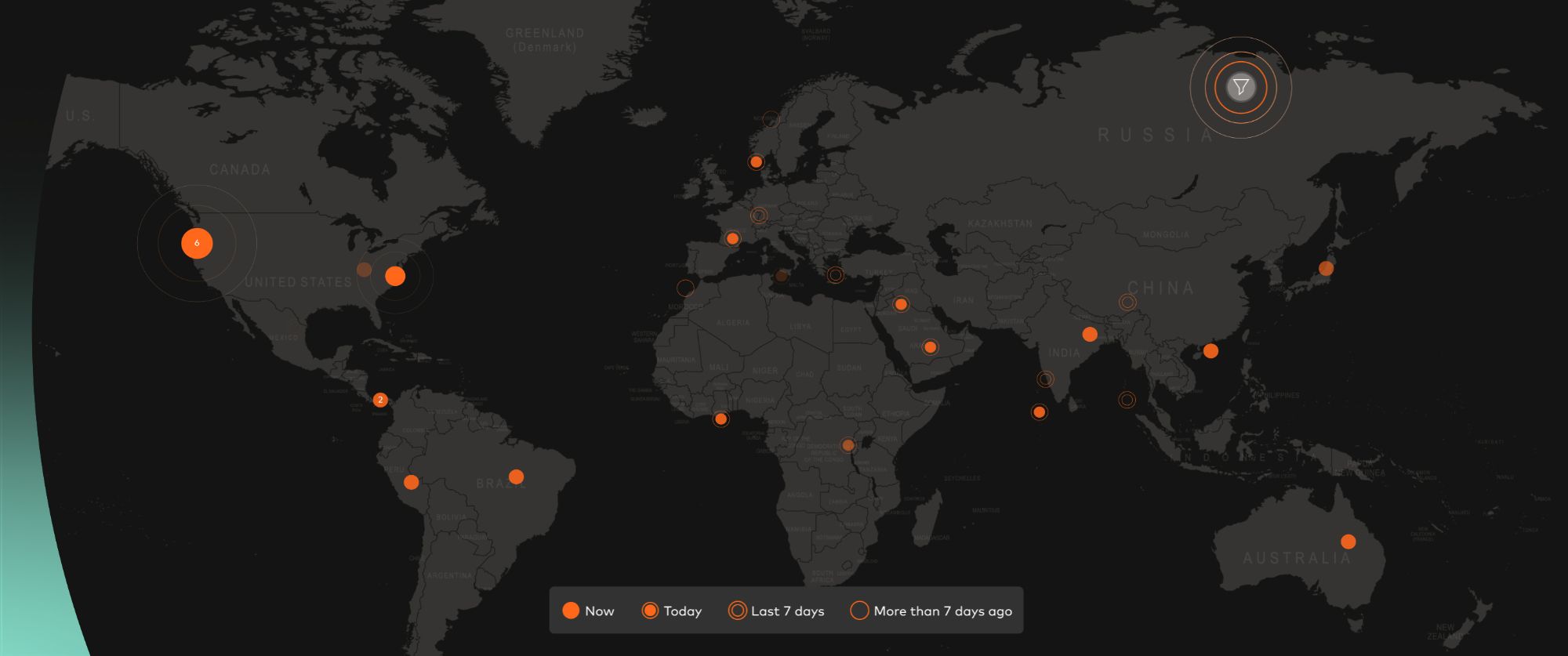
Task: Click the marker in Saudi Arabia
Action: 930,346
